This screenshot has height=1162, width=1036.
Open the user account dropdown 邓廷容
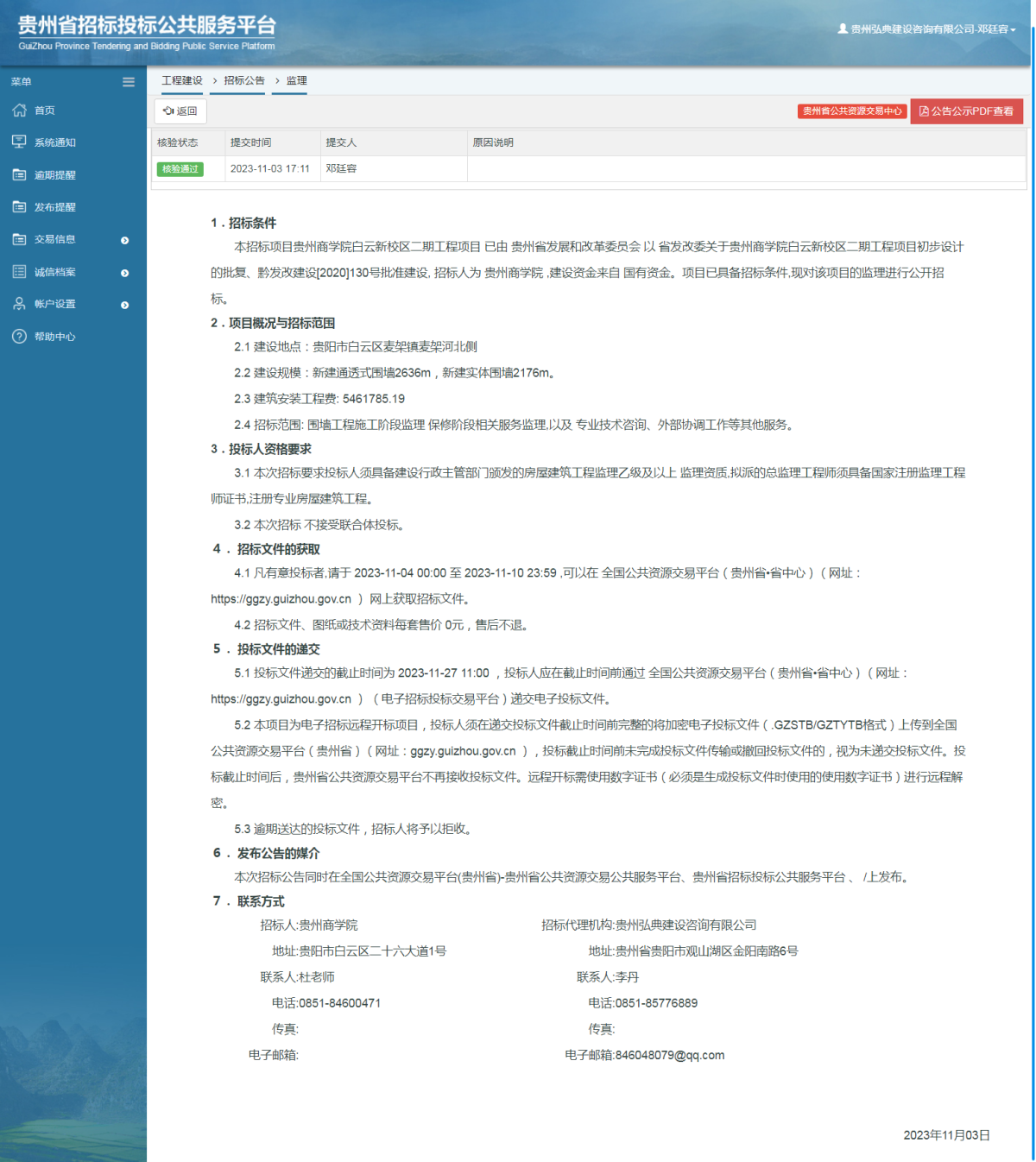pos(926,29)
